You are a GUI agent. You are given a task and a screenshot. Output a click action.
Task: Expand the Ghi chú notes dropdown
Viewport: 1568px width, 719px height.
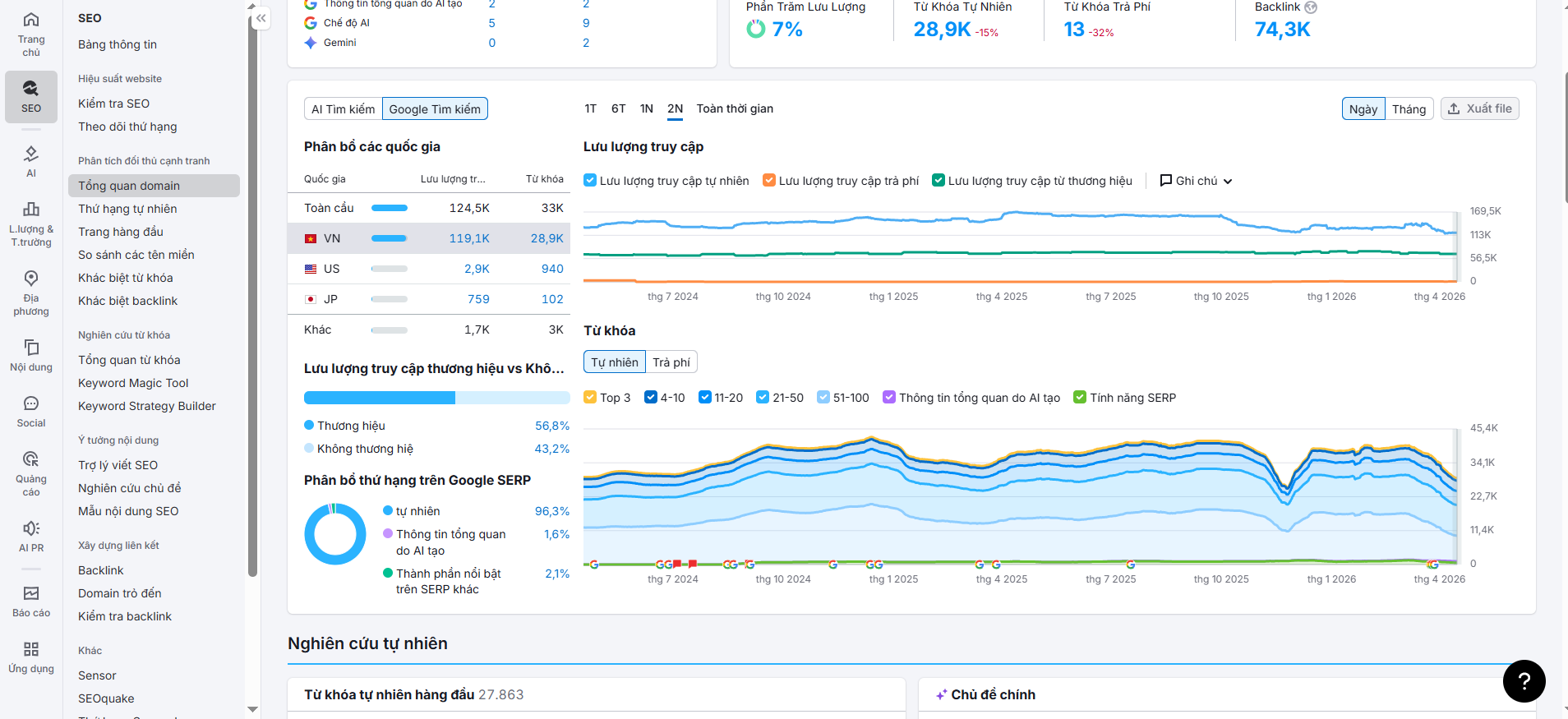(x=1196, y=181)
